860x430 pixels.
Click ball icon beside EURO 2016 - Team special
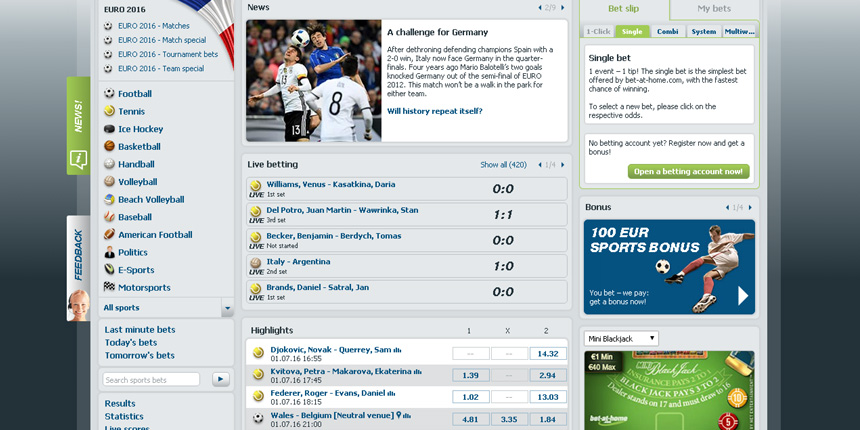point(108,69)
